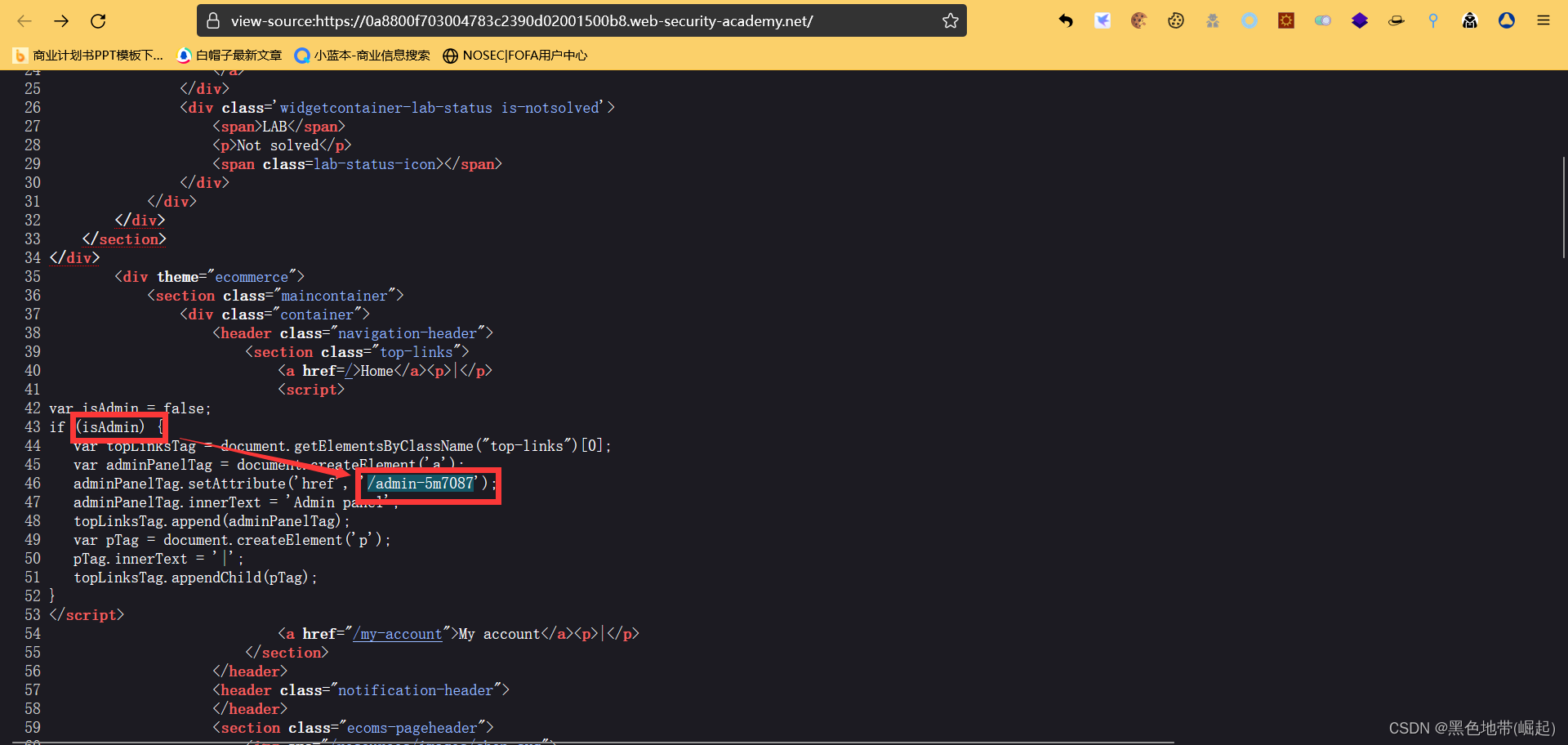Open the hooded hacker figure extension
Screen dimensions: 1568x745
pos(1469,21)
